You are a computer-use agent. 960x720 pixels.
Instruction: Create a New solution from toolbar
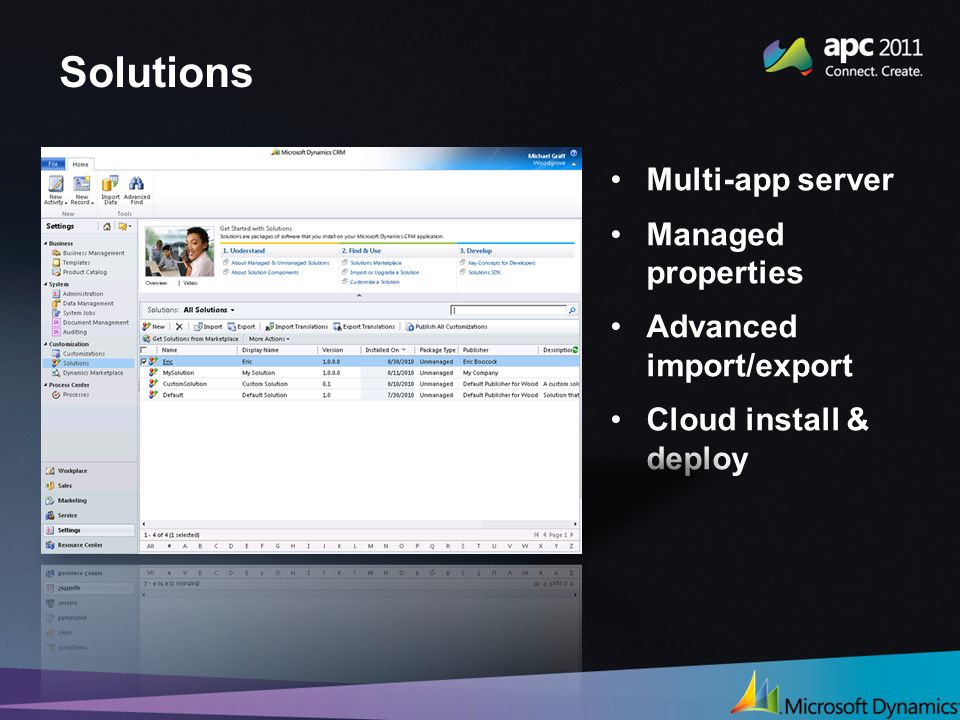click(154, 327)
